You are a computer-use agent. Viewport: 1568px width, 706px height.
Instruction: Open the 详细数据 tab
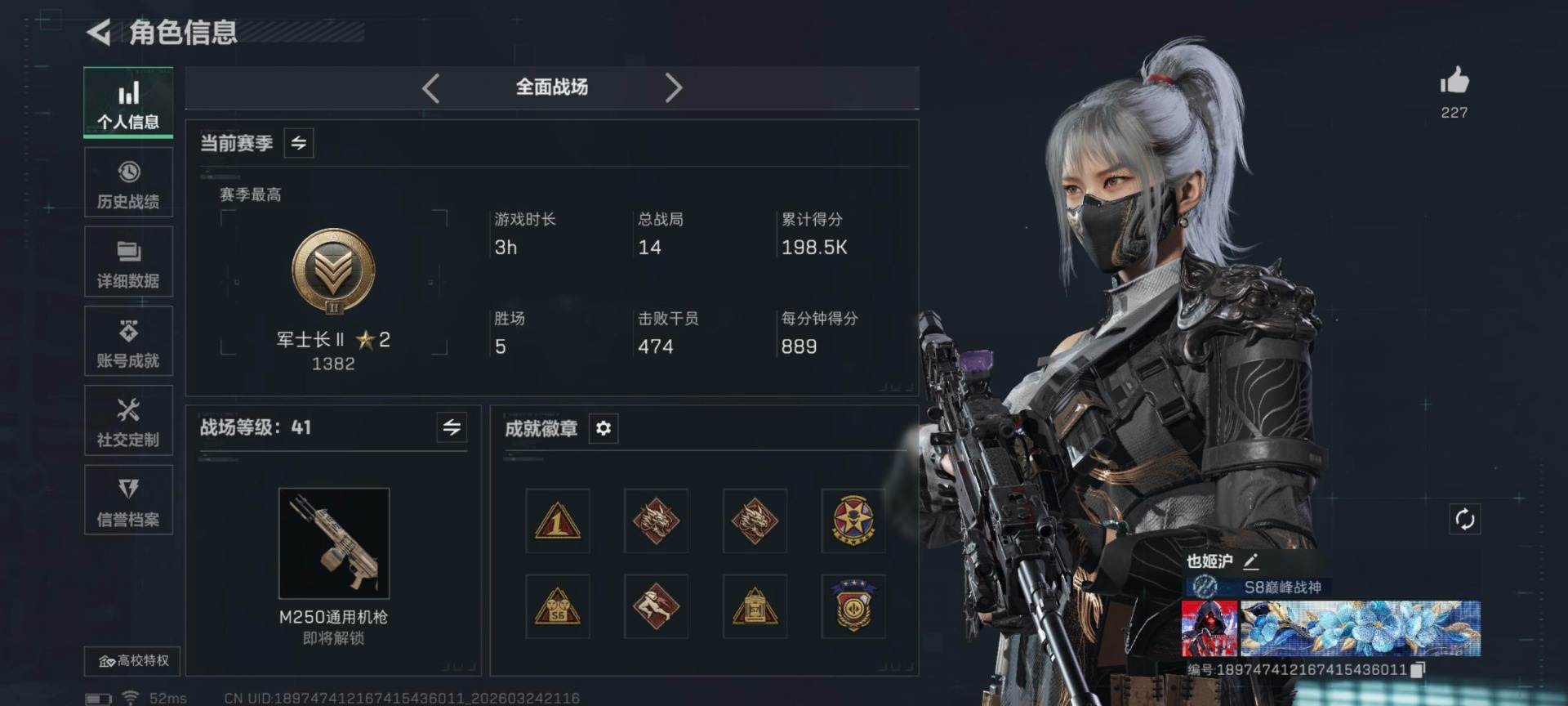pyautogui.click(x=128, y=261)
